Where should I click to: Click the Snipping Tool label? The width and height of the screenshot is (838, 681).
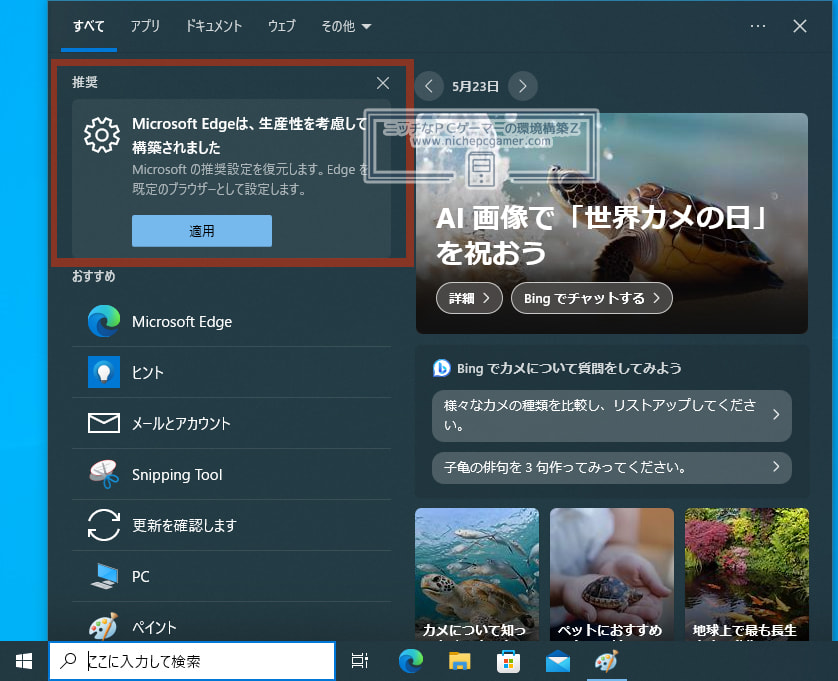pos(177,475)
